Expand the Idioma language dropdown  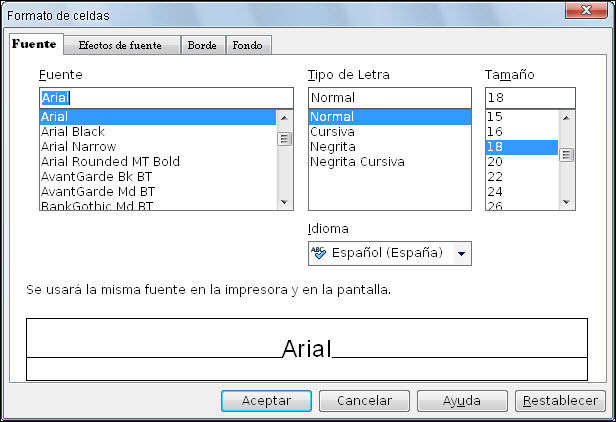pyautogui.click(x=461, y=253)
